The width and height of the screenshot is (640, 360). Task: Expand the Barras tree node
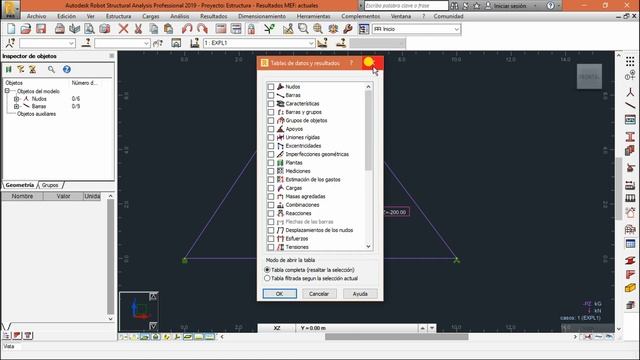pyautogui.click(x=16, y=107)
